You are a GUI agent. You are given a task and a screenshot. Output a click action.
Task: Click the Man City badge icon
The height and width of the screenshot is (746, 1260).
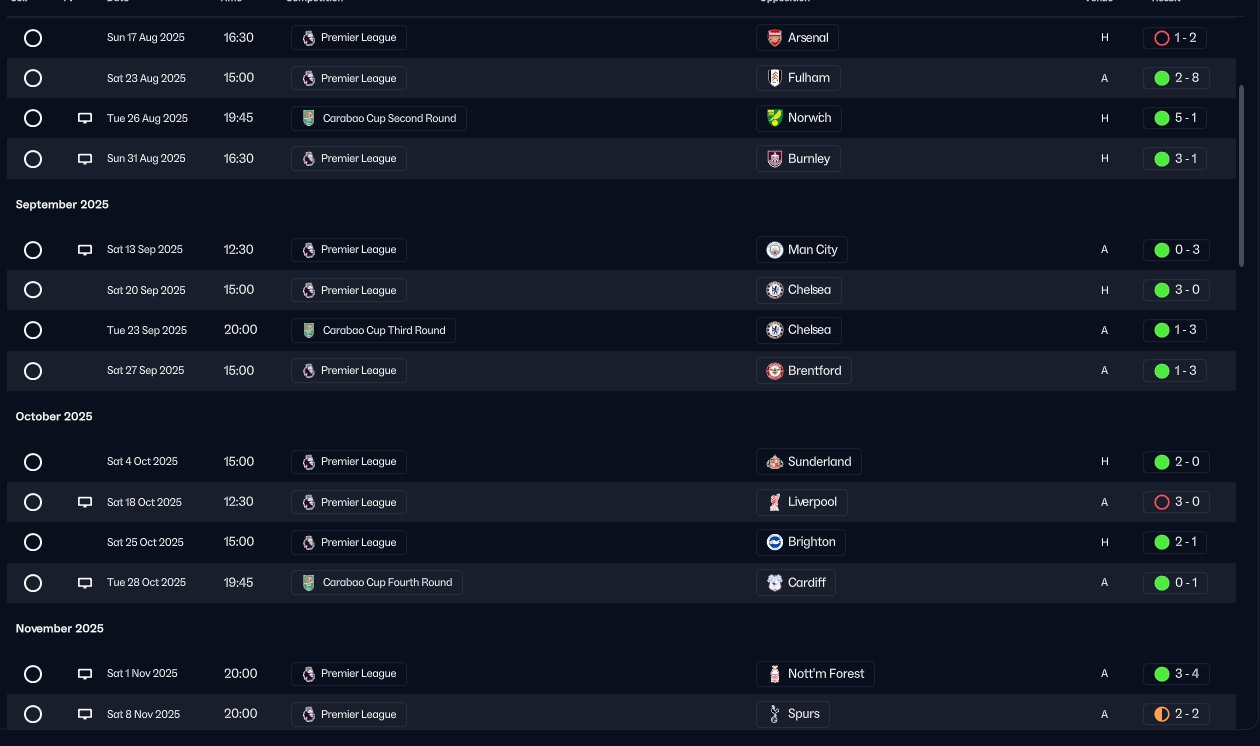774,250
